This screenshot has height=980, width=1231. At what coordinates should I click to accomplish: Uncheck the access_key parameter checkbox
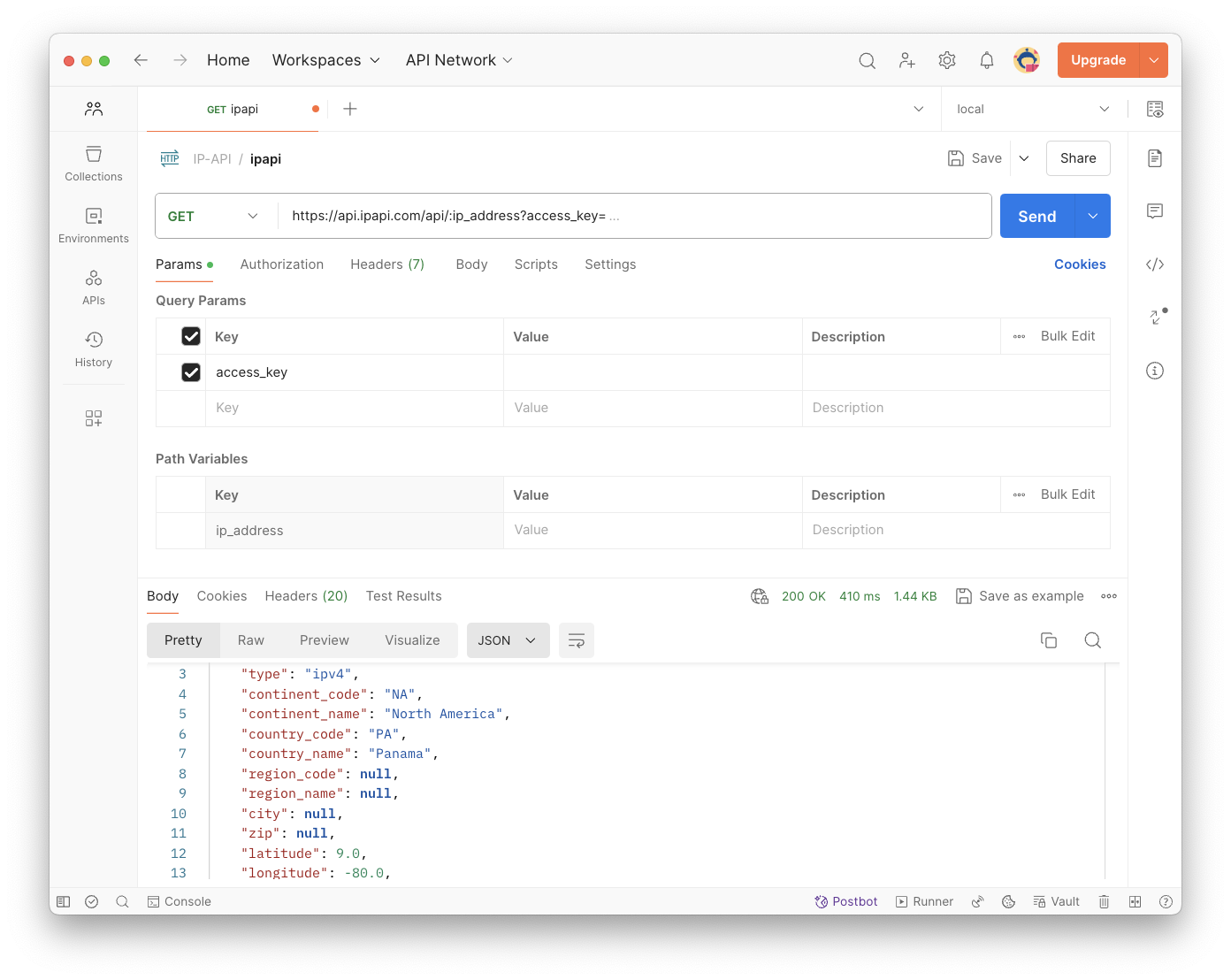coord(191,372)
